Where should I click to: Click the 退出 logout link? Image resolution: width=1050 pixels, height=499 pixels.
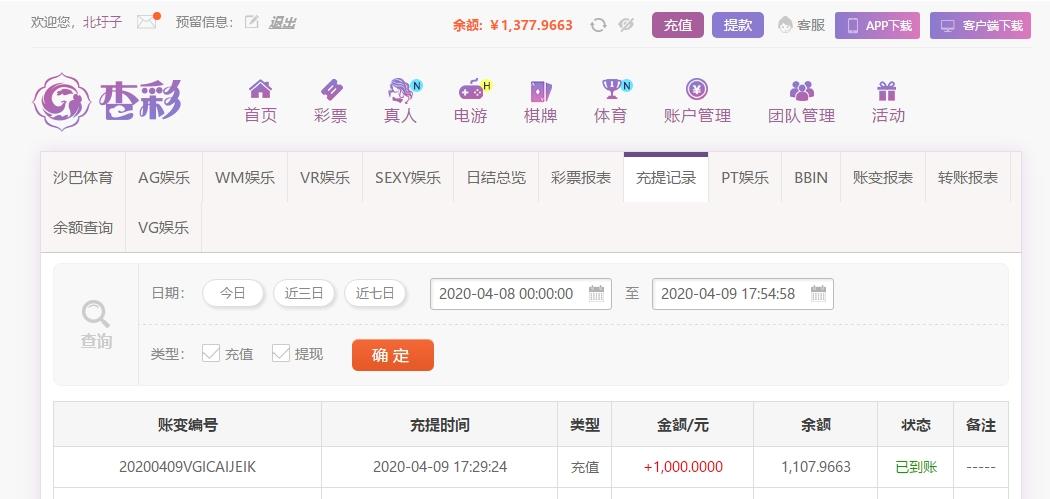pyautogui.click(x=282, y=23)
